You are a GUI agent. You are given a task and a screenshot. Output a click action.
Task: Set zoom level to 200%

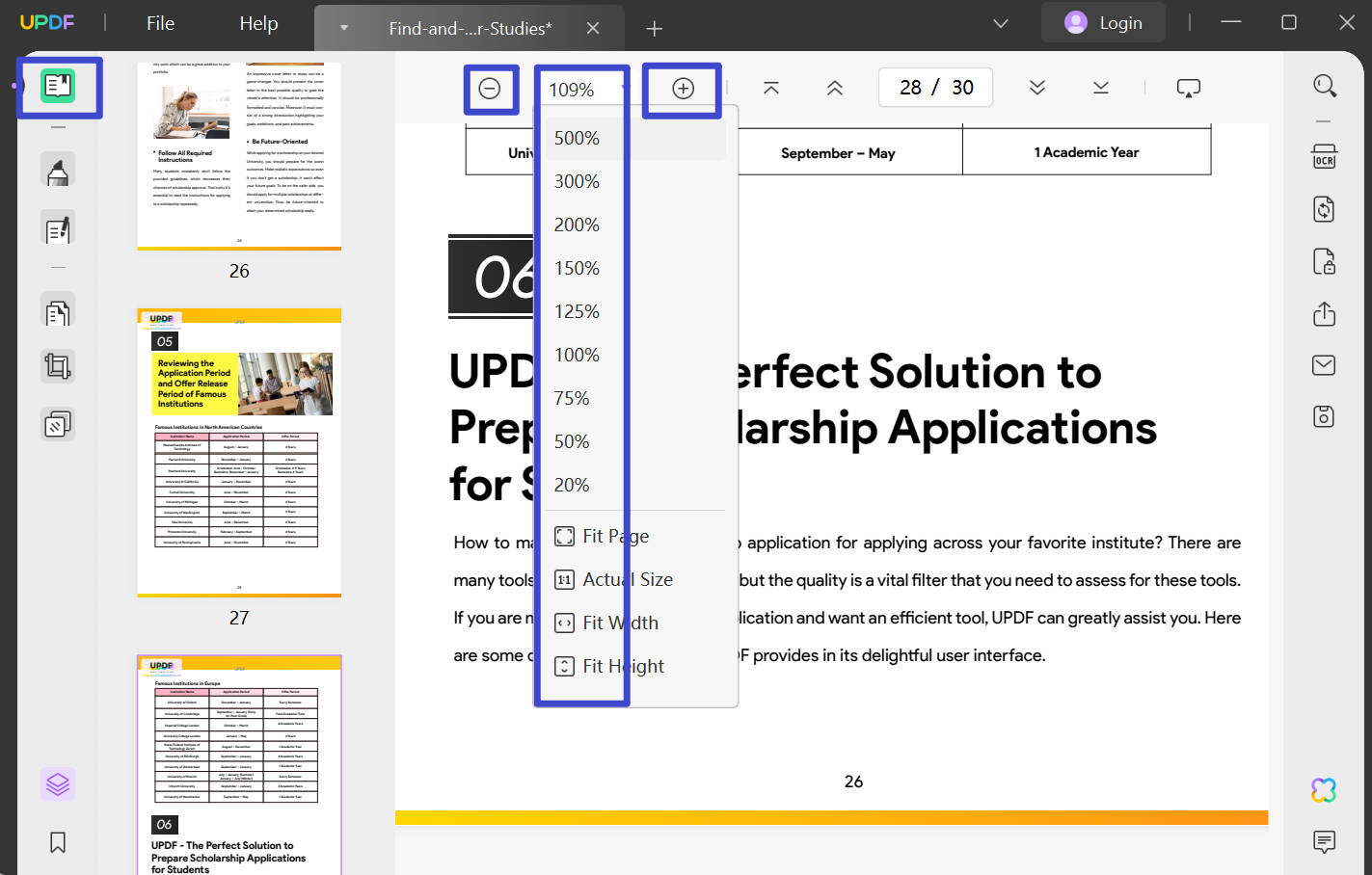(x=577, y=224)
